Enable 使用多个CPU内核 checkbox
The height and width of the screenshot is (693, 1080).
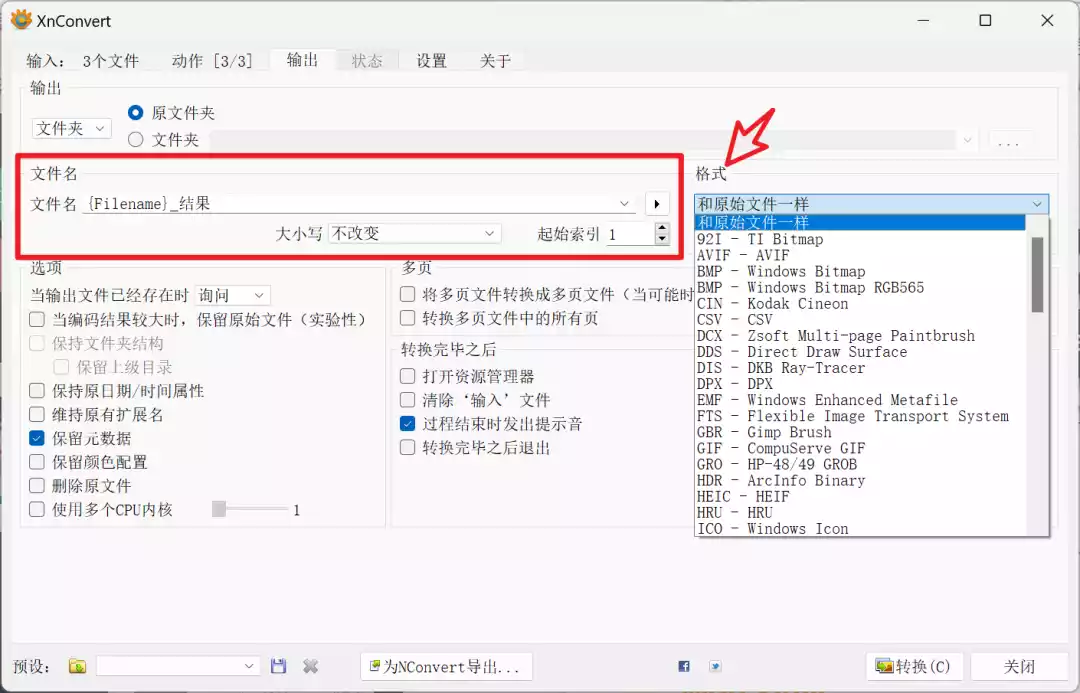(37, 510)
